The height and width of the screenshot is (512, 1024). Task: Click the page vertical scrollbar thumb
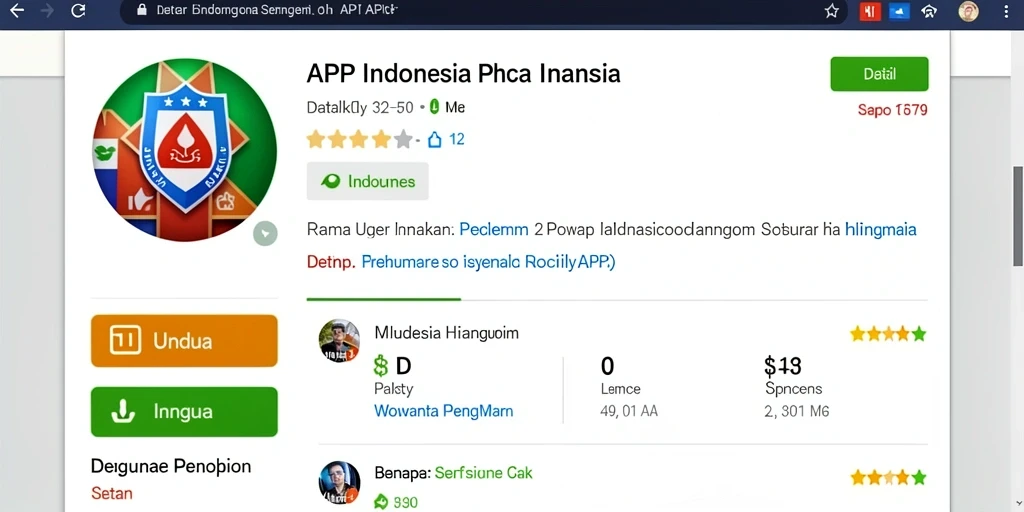(1018, 216)
